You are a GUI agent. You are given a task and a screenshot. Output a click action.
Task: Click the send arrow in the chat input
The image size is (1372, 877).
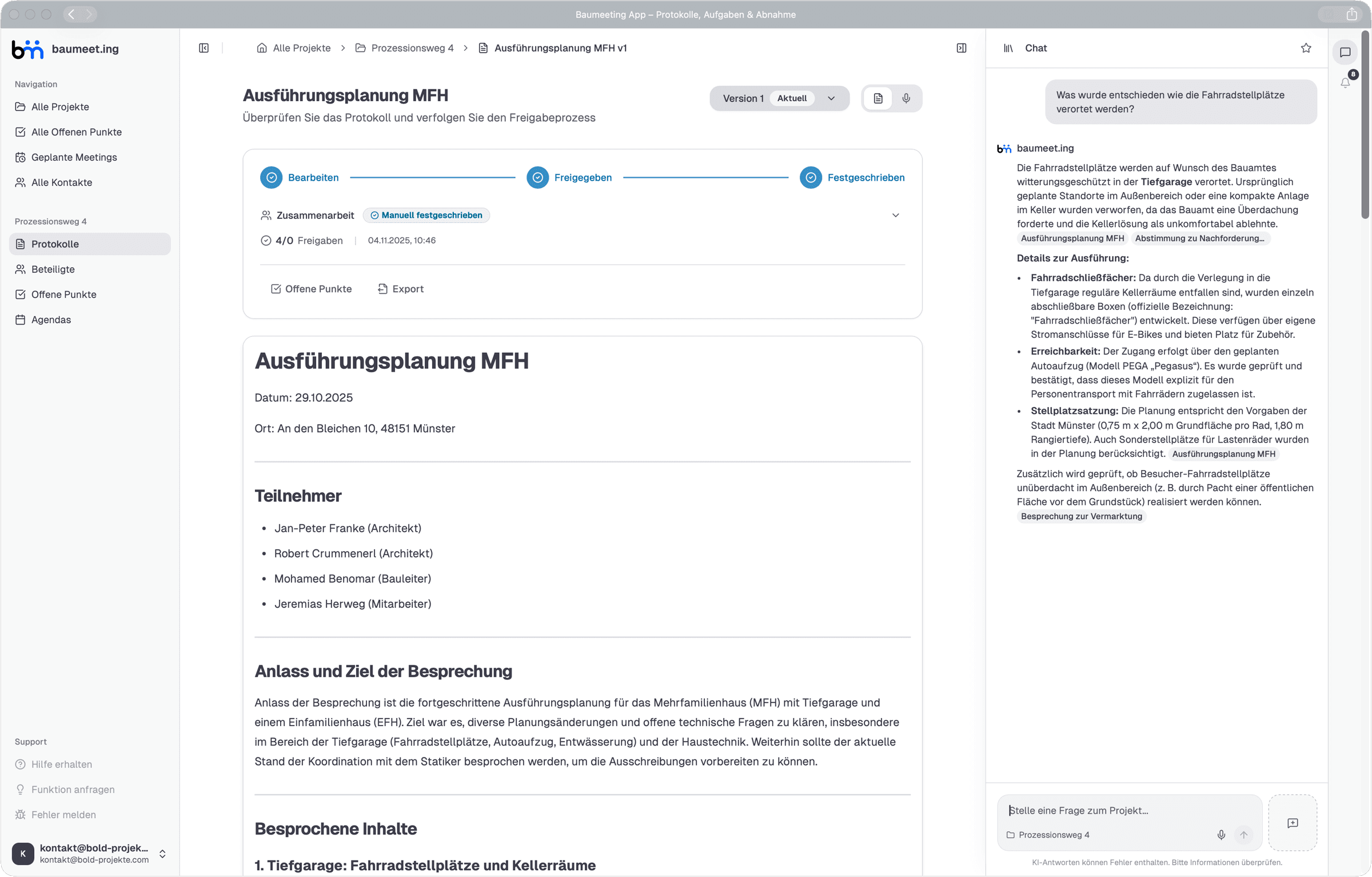1245,835
